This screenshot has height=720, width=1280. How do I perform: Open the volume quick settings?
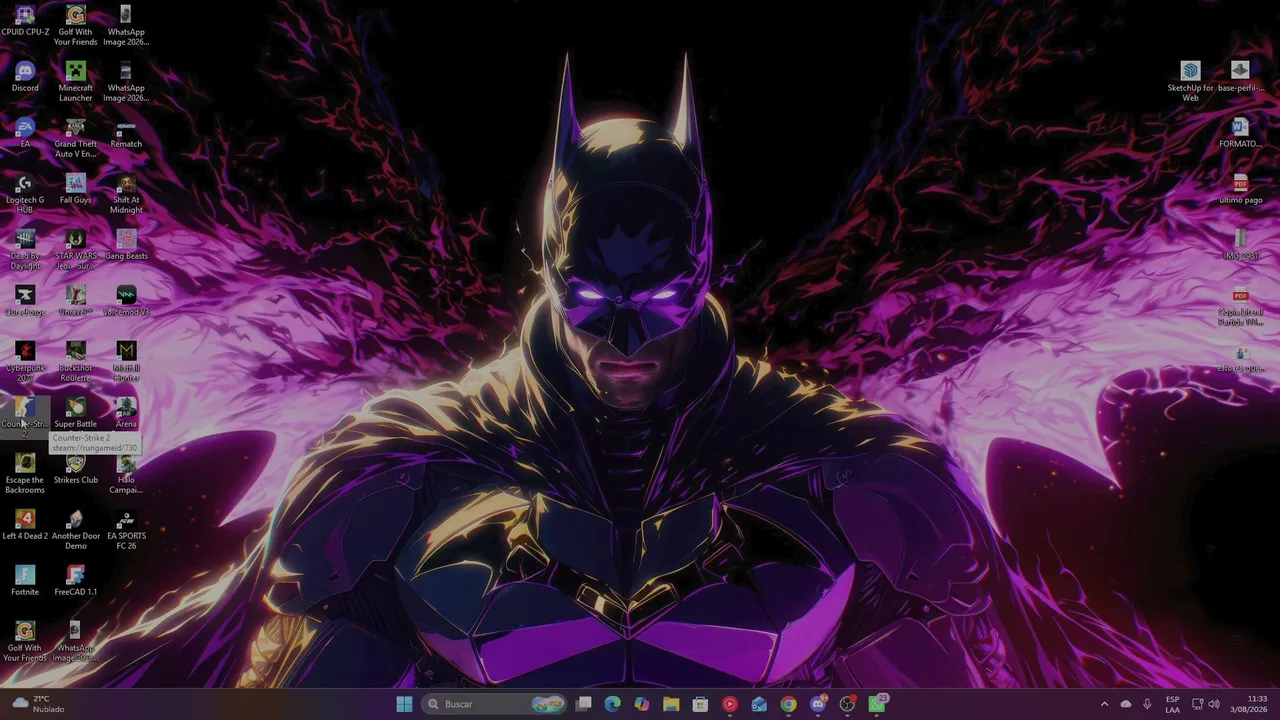click(1214, 704)
